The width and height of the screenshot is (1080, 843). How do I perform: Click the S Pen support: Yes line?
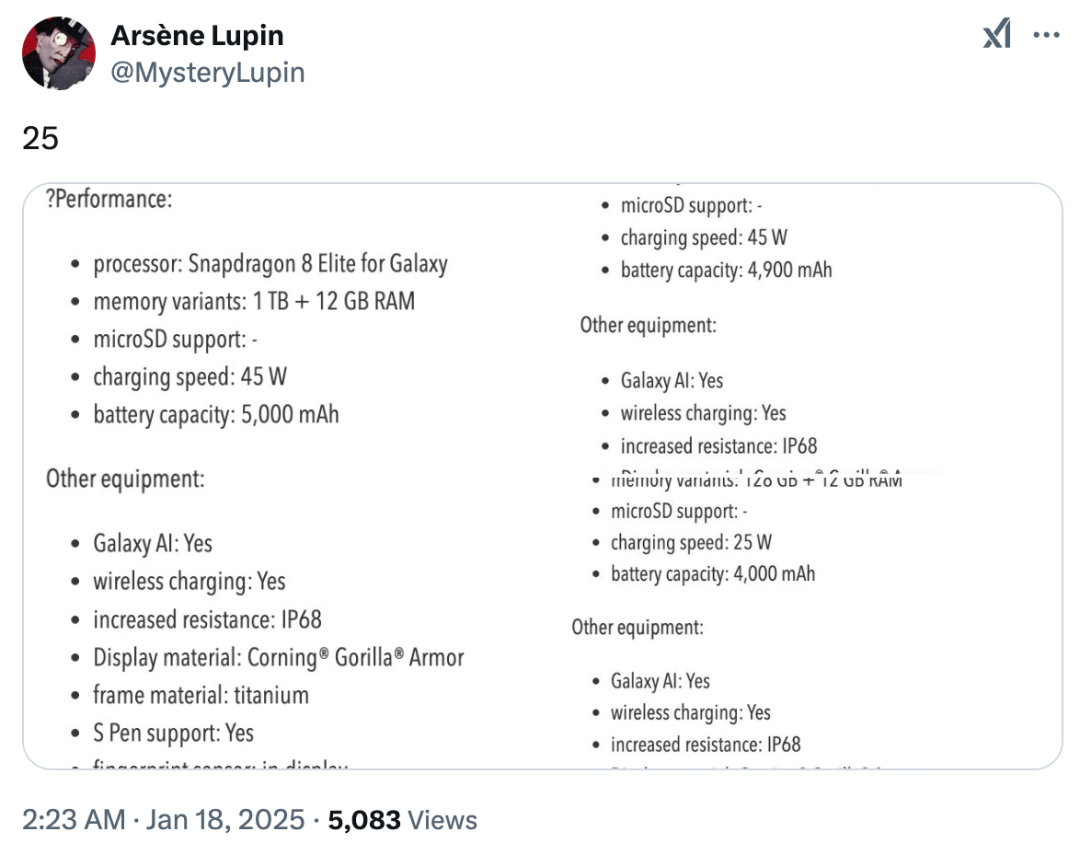pyautogui.click(x=173, y=733)
